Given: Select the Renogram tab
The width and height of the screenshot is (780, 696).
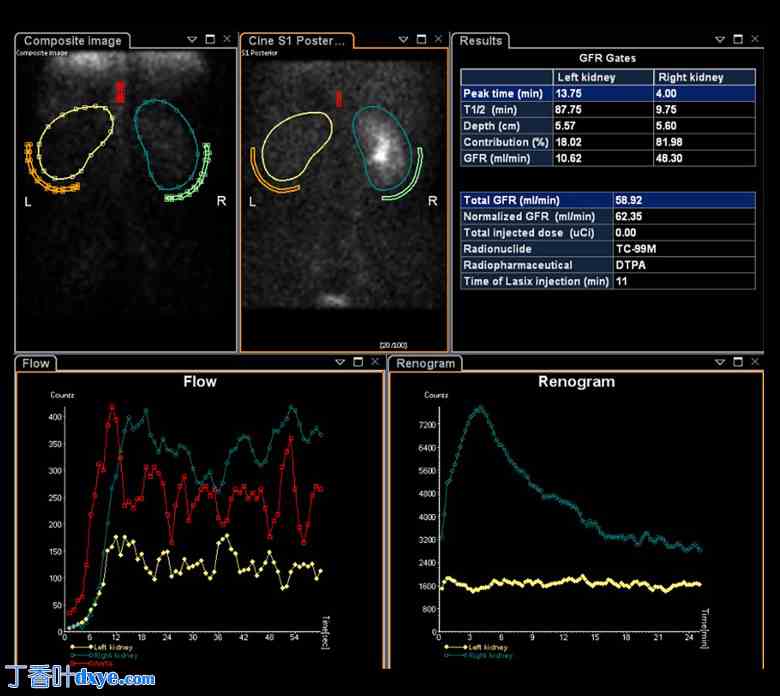Looking at the screenshot, I should pyautogui.click(x=425, y=363).
